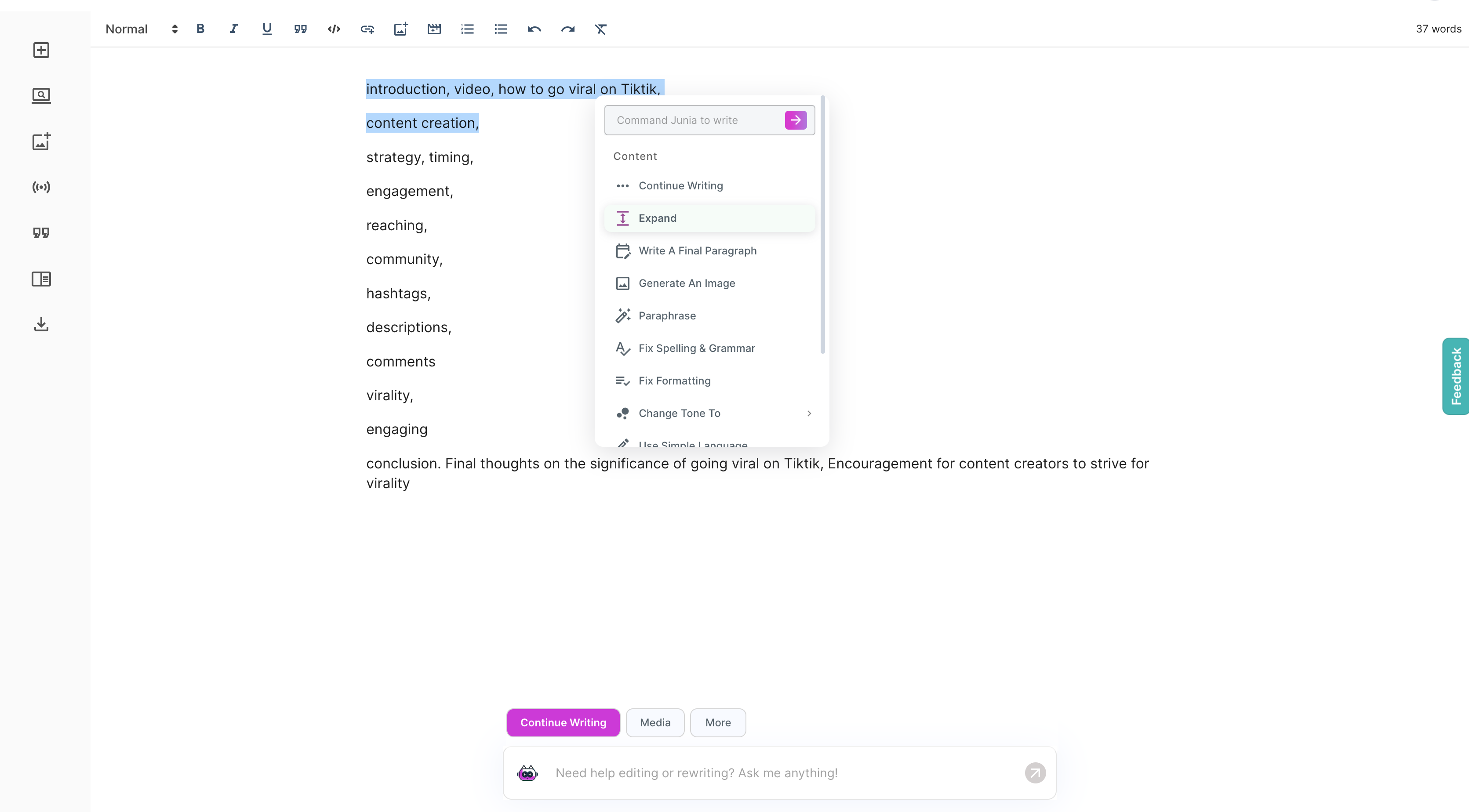Click the Command Junia to write field

click(x=694, y=120)
